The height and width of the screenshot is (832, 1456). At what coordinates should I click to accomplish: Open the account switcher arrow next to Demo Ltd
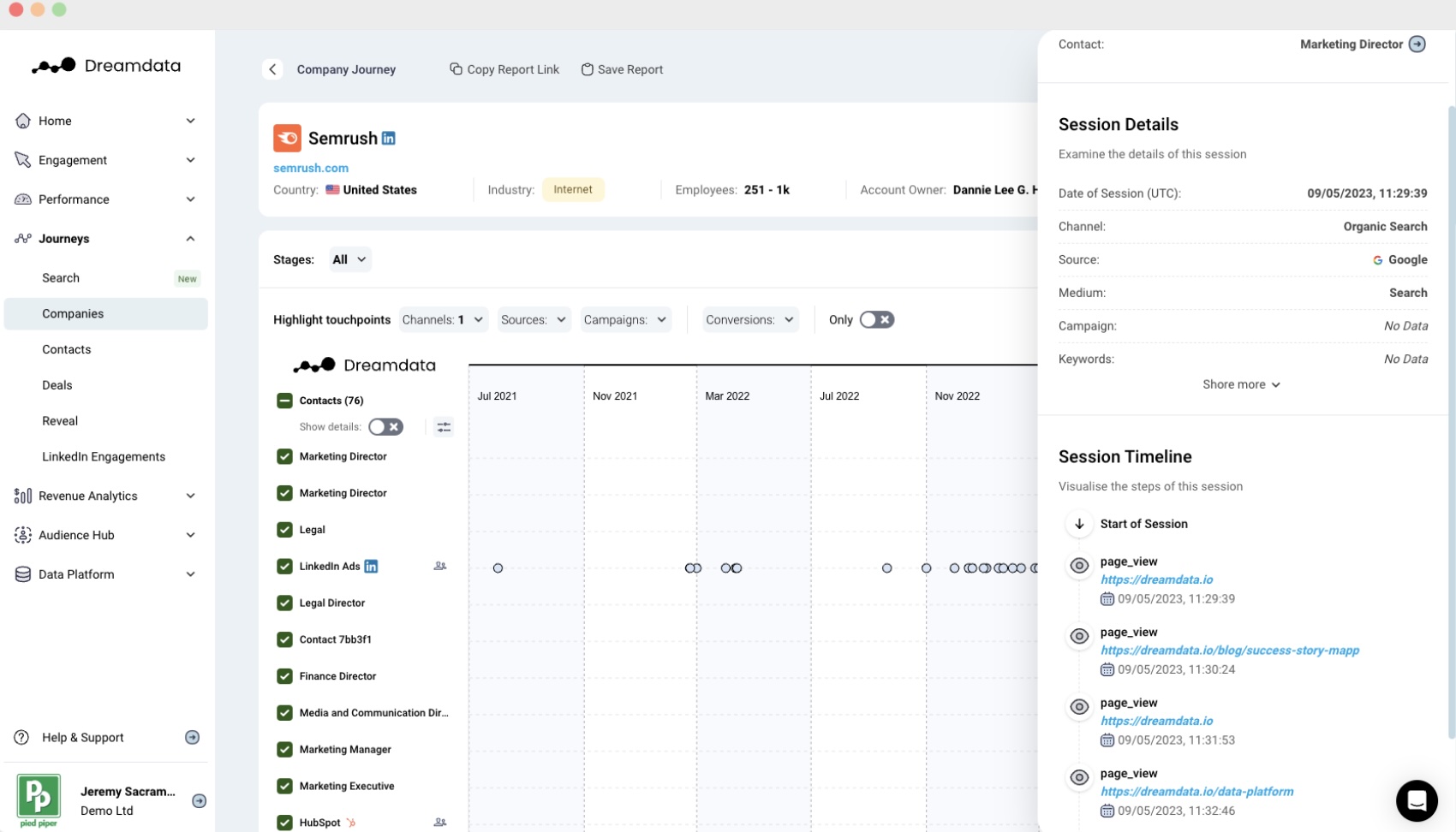[200, 801]
